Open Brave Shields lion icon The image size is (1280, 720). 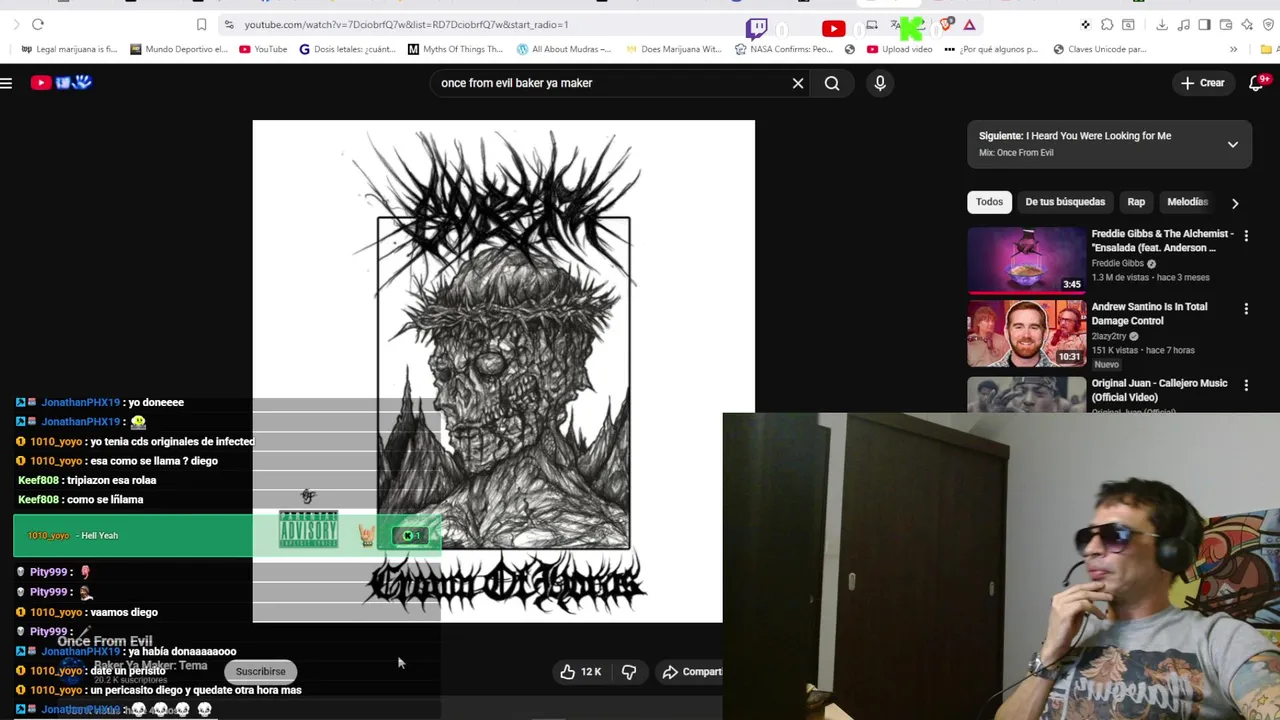pos(945,24)
